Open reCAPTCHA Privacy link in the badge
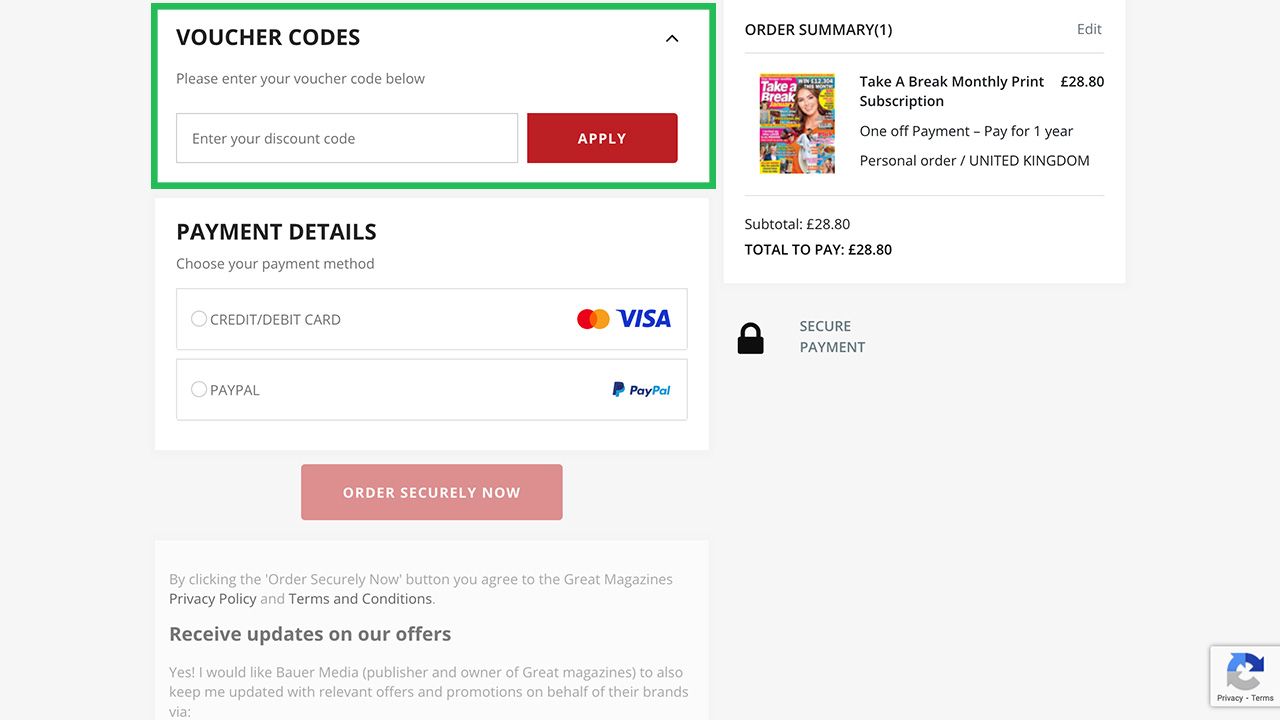 click(1230, 698)
